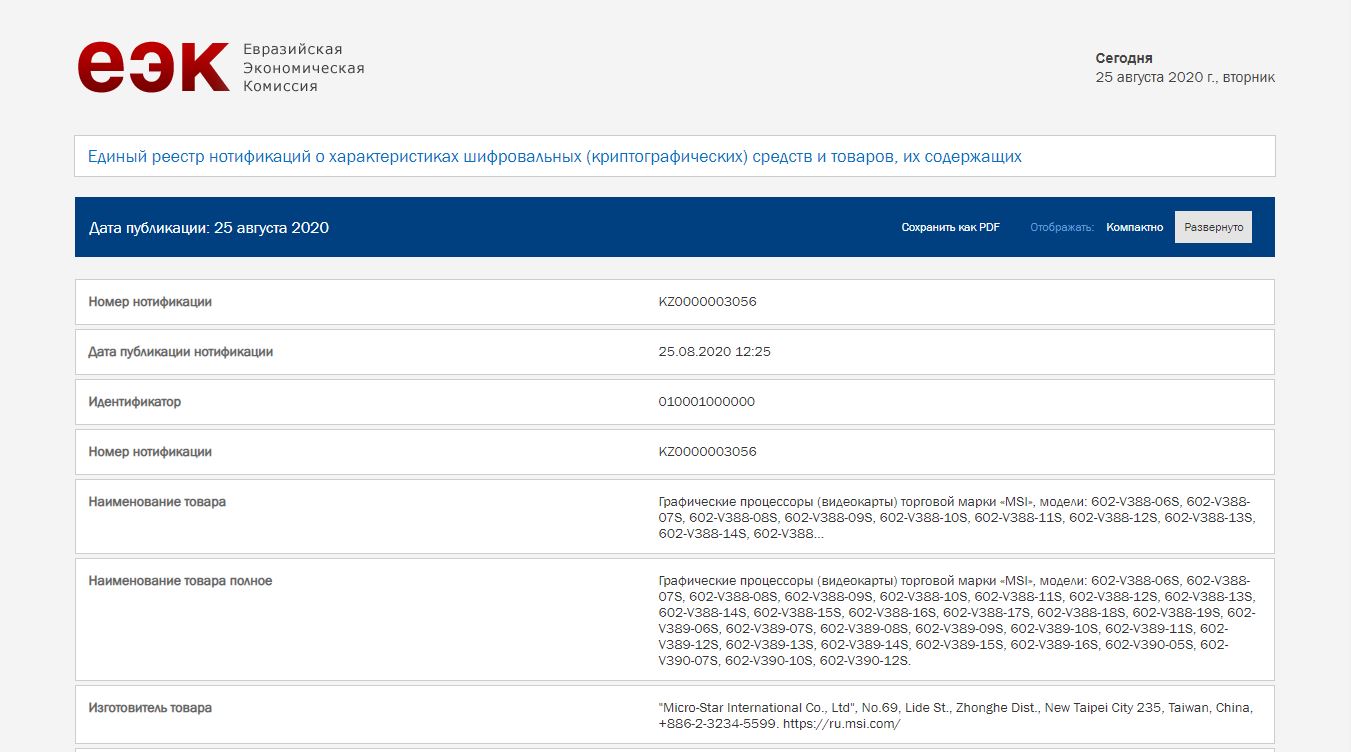Click the Дата публикации нотификации row
Viewport: 1351px width, 752px height.
coord(675,352)
